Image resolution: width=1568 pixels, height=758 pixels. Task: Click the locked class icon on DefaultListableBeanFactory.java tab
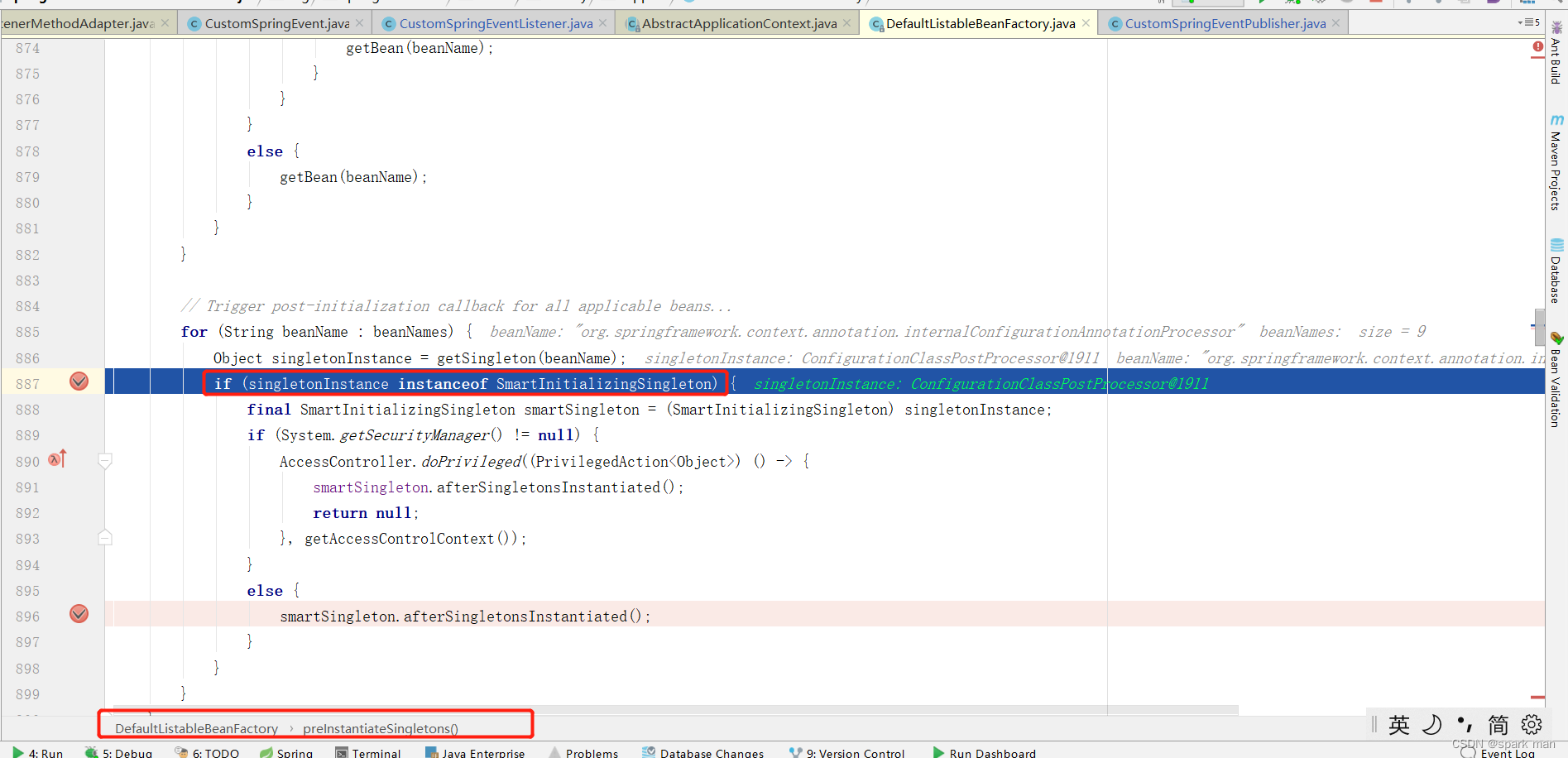click(x=877, y=24)
